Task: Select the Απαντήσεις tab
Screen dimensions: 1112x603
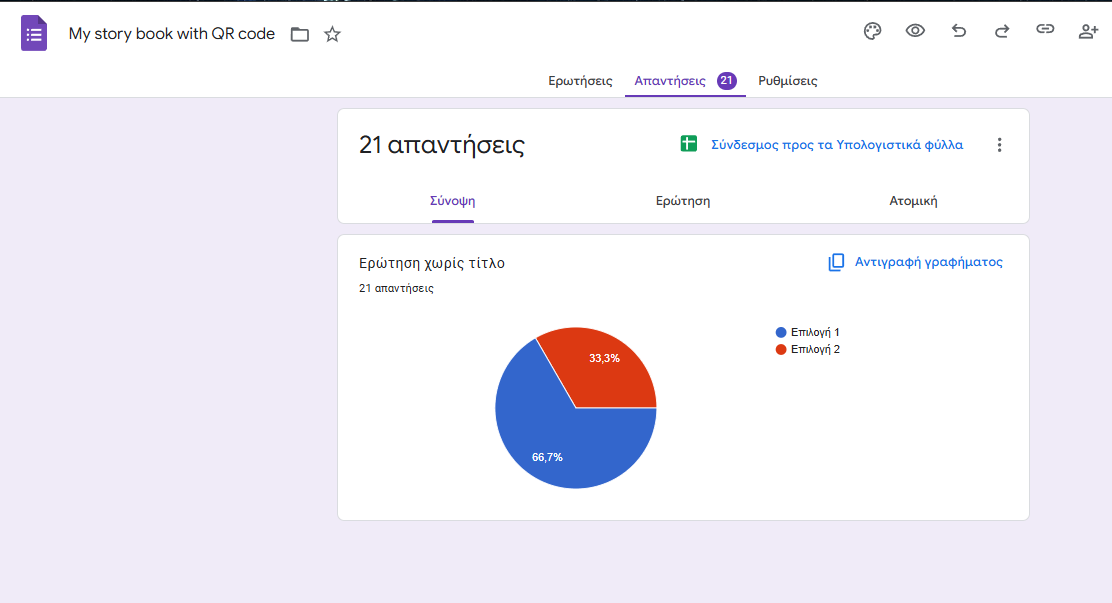Action: 670,81
